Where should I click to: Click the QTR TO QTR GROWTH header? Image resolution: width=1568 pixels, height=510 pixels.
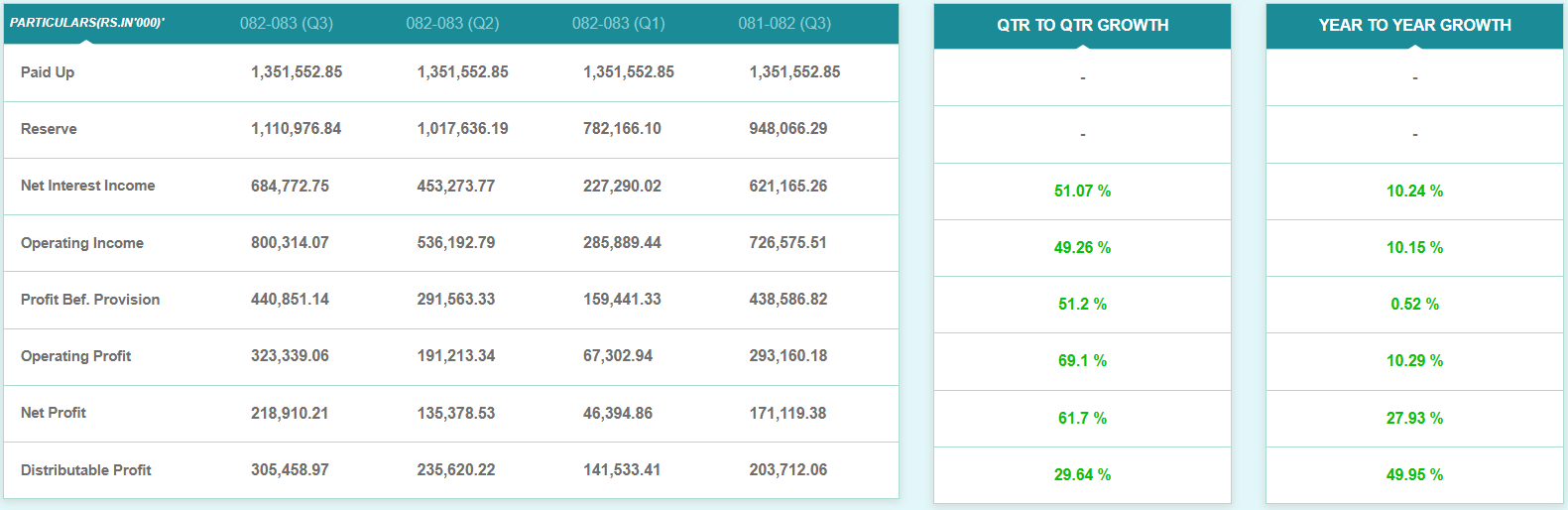tap(1082, 25)
